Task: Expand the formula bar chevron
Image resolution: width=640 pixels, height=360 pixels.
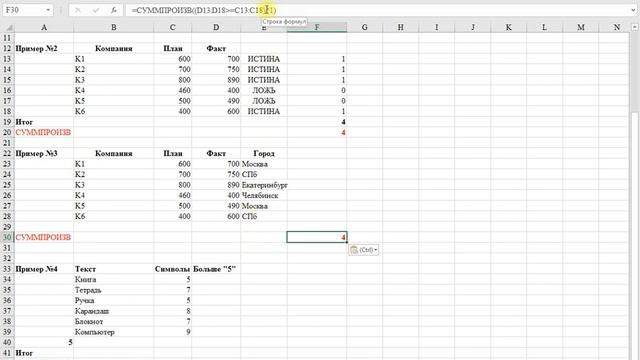Action: pyautogui.click(x=633, y=10)
